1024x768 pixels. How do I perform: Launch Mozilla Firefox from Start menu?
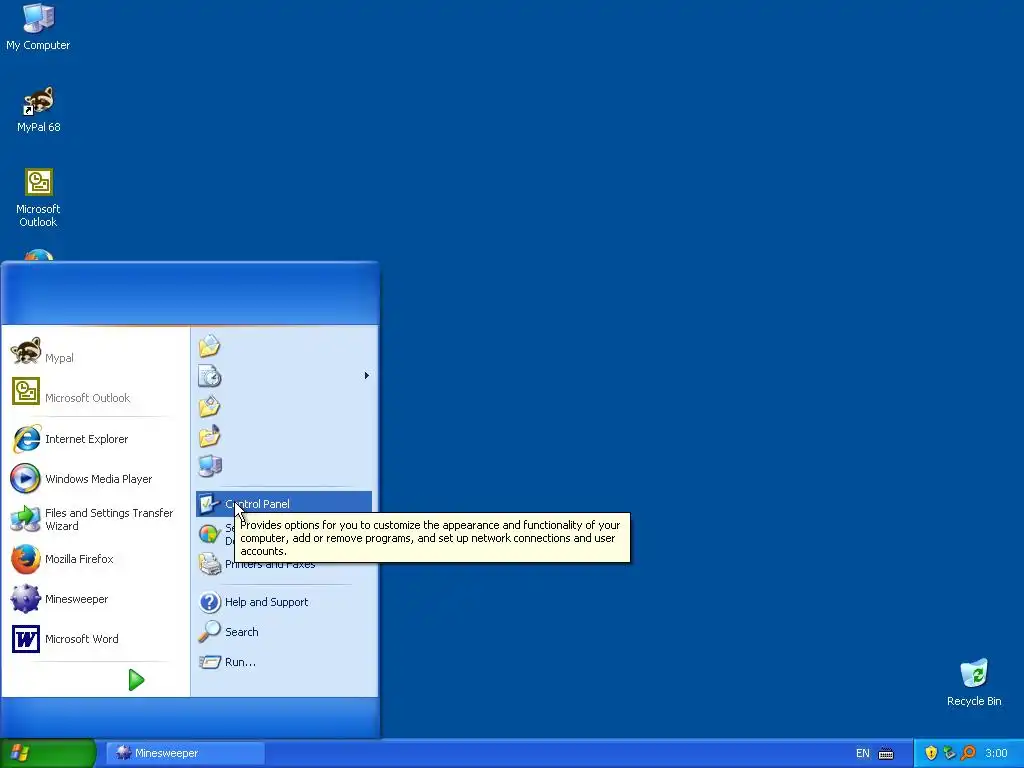pyautogui.click(x=95, y=559)
